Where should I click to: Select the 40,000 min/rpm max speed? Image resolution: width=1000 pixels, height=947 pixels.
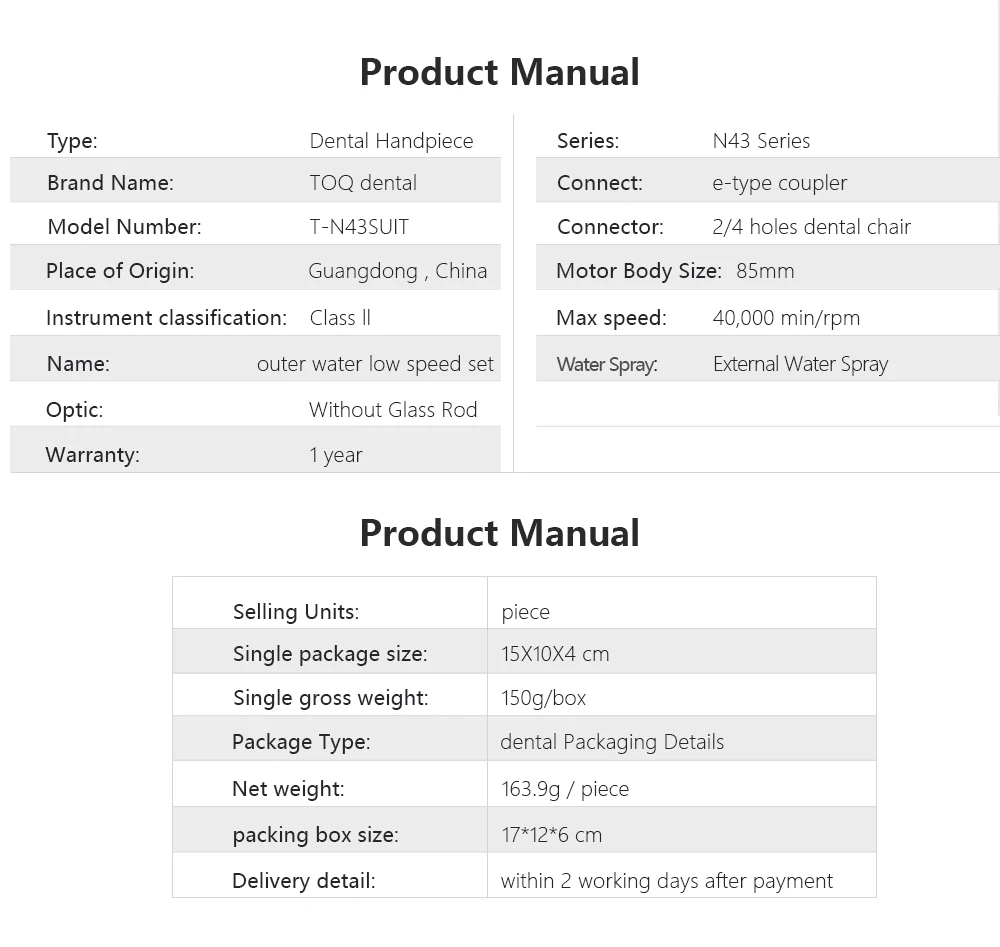[786, 318]
